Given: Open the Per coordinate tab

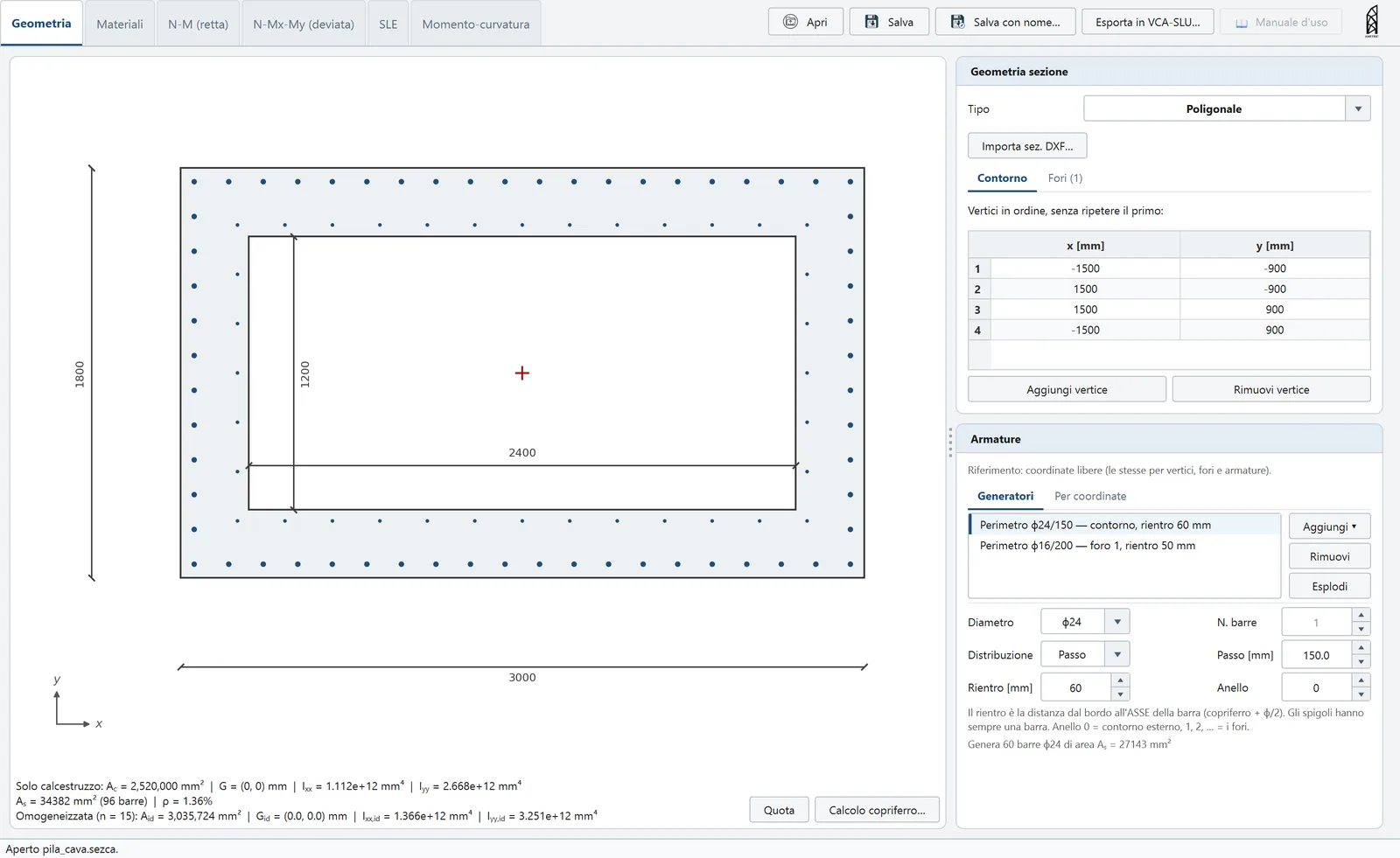Looking at the screenshot, I should tap(1090, 497).
